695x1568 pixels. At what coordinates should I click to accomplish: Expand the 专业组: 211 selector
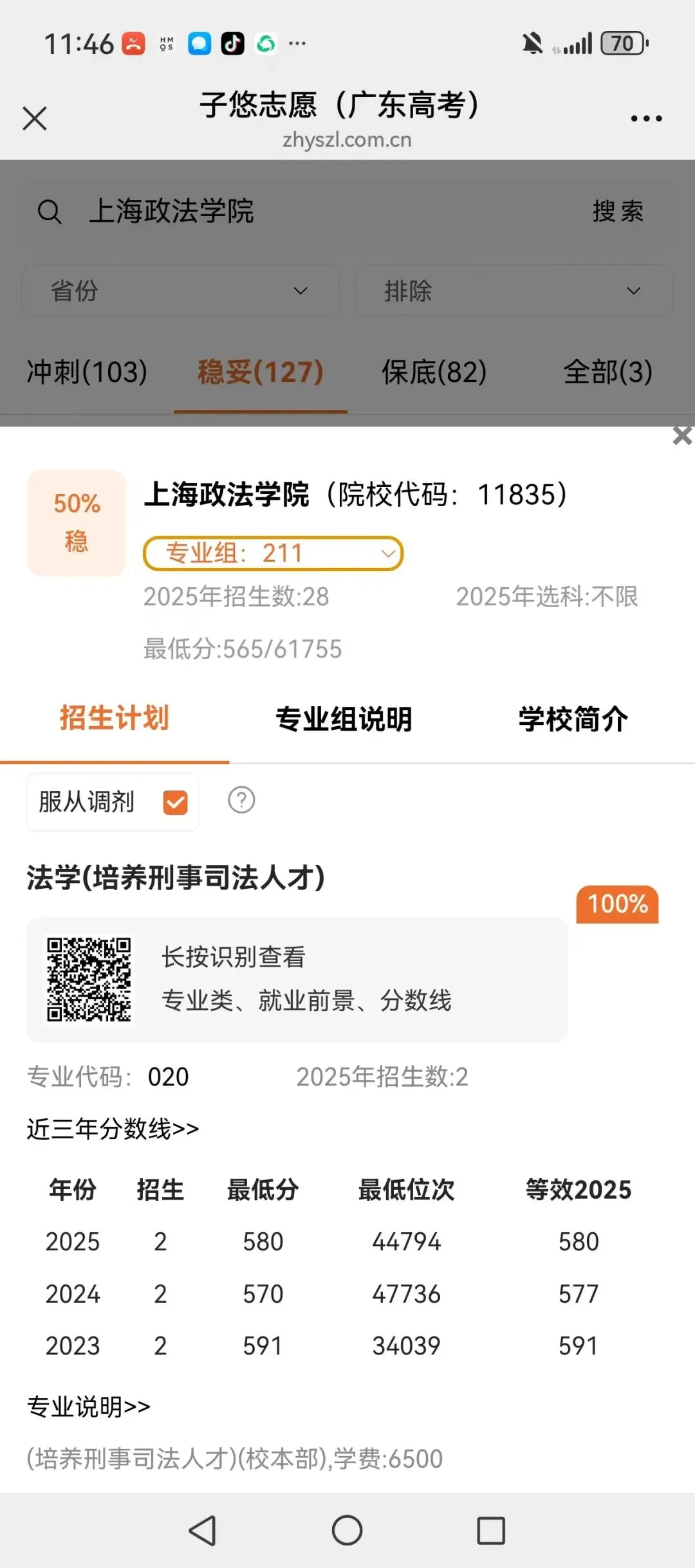point(273,553)
